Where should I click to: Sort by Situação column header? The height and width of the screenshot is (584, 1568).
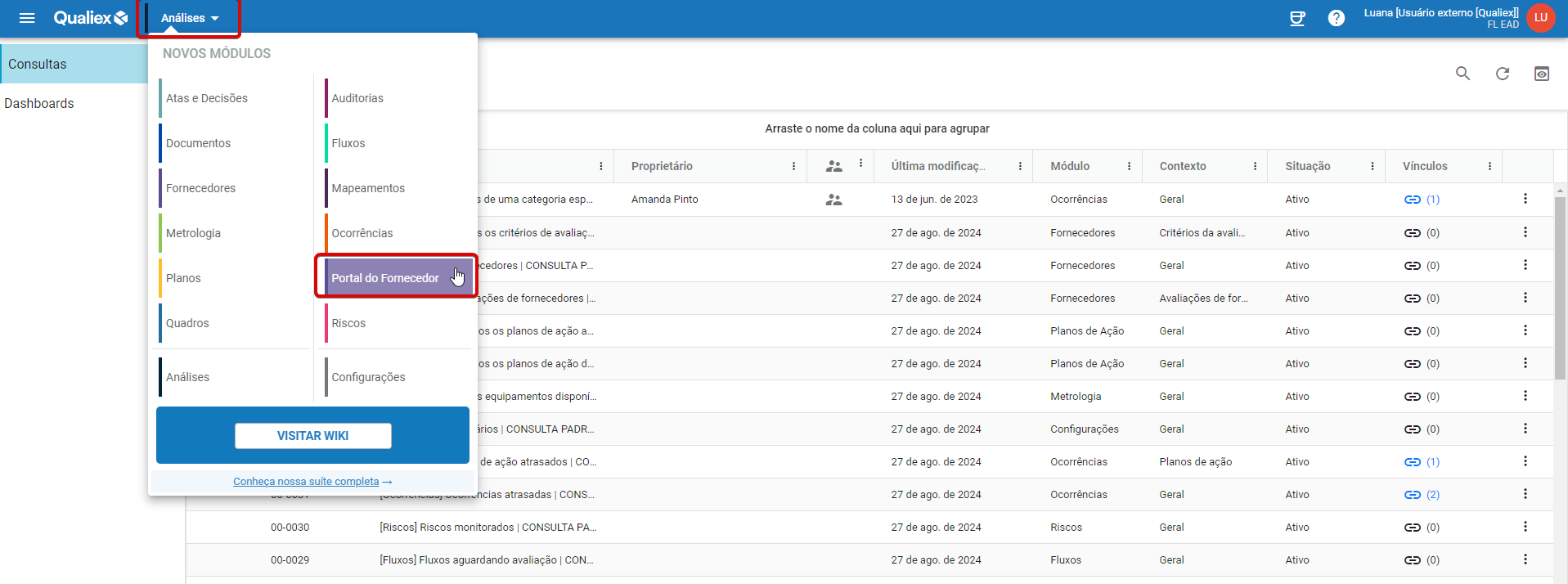point(1307,166)
